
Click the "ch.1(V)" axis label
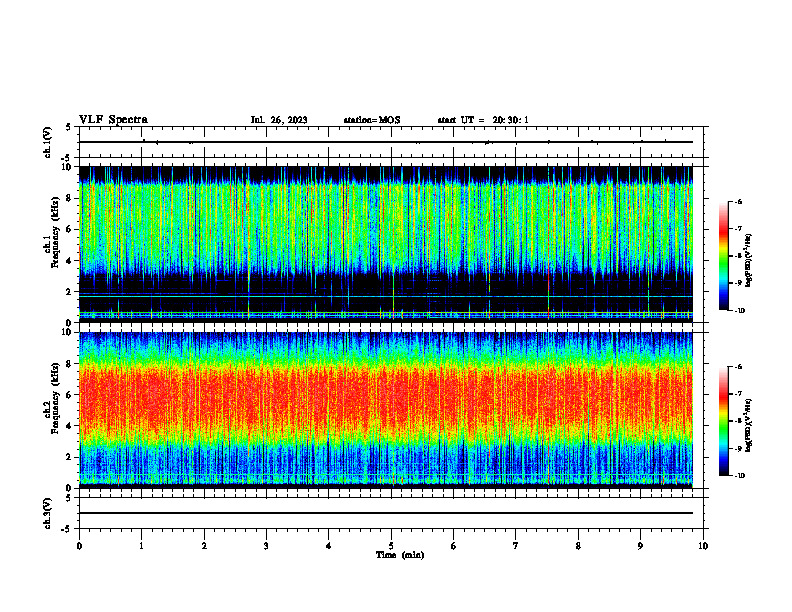(x=48, y=142)
